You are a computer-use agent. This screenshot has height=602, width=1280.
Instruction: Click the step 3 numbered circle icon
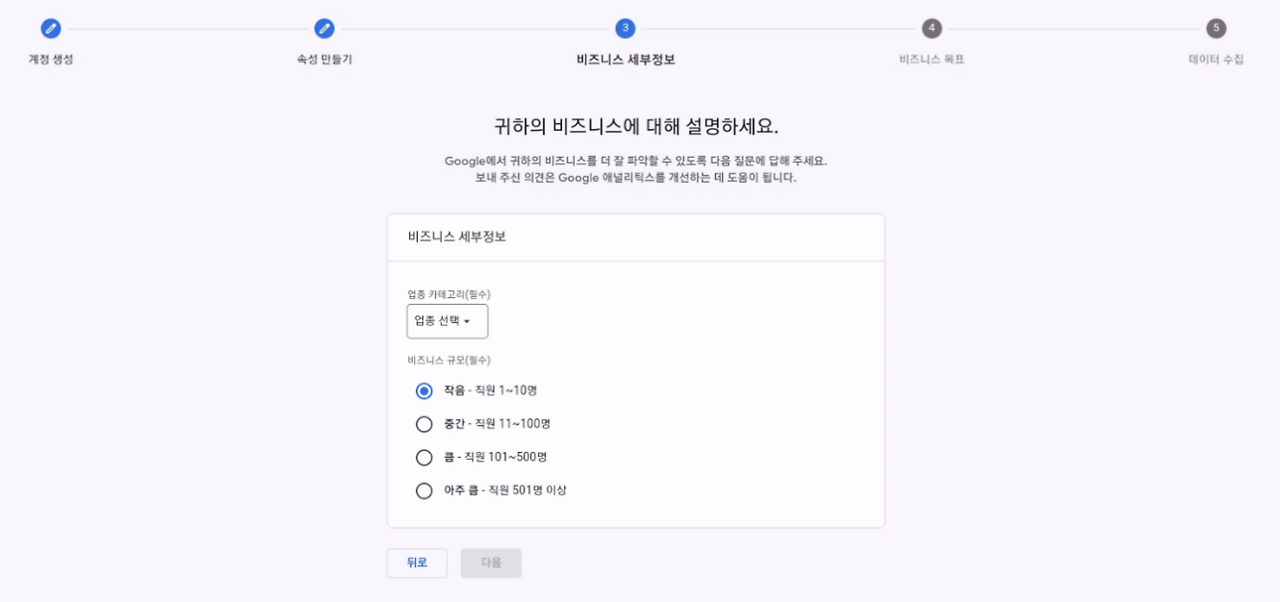[624, 29]
